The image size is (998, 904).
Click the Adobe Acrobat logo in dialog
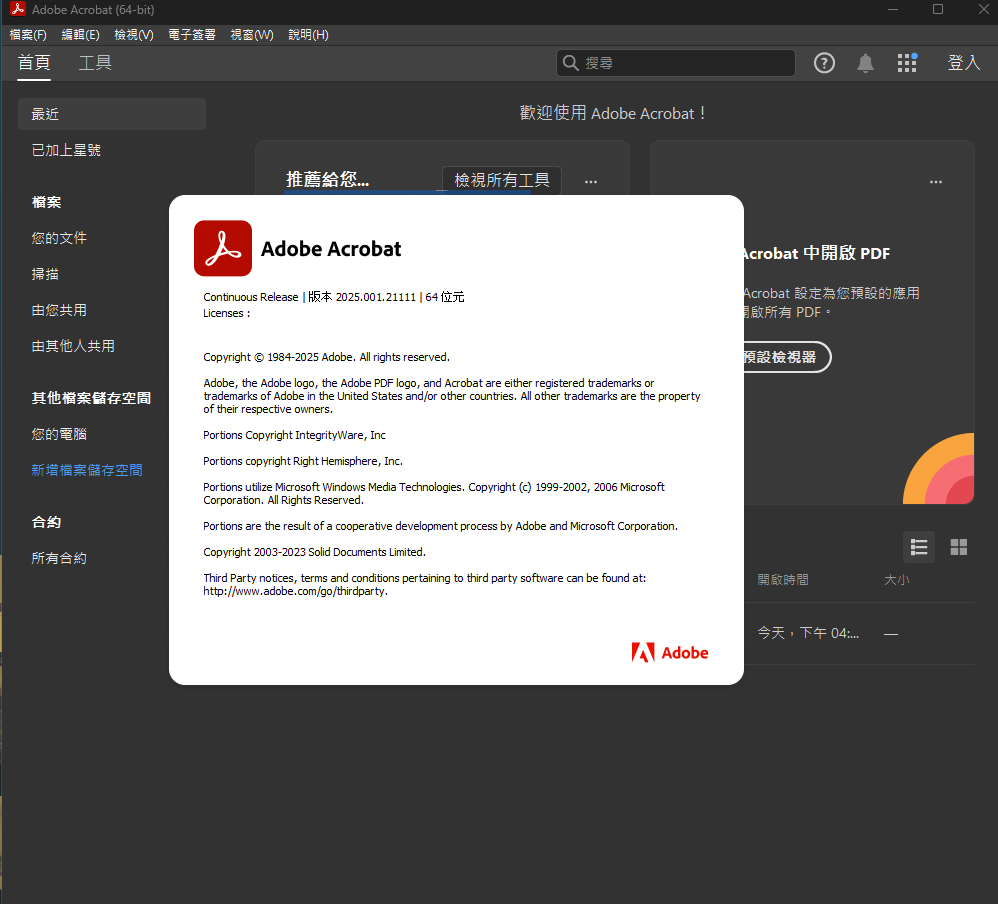pos(222,248)
